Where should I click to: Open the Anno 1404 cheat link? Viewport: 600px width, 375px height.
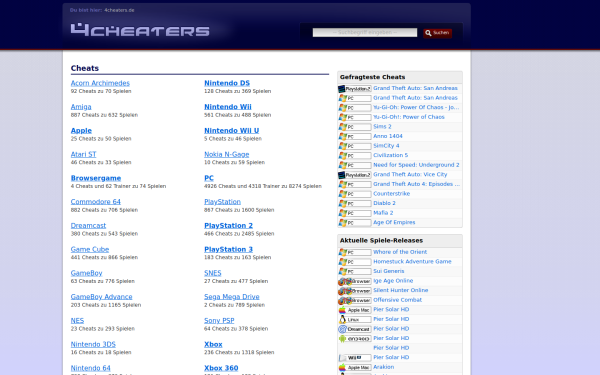coord(388,136)
